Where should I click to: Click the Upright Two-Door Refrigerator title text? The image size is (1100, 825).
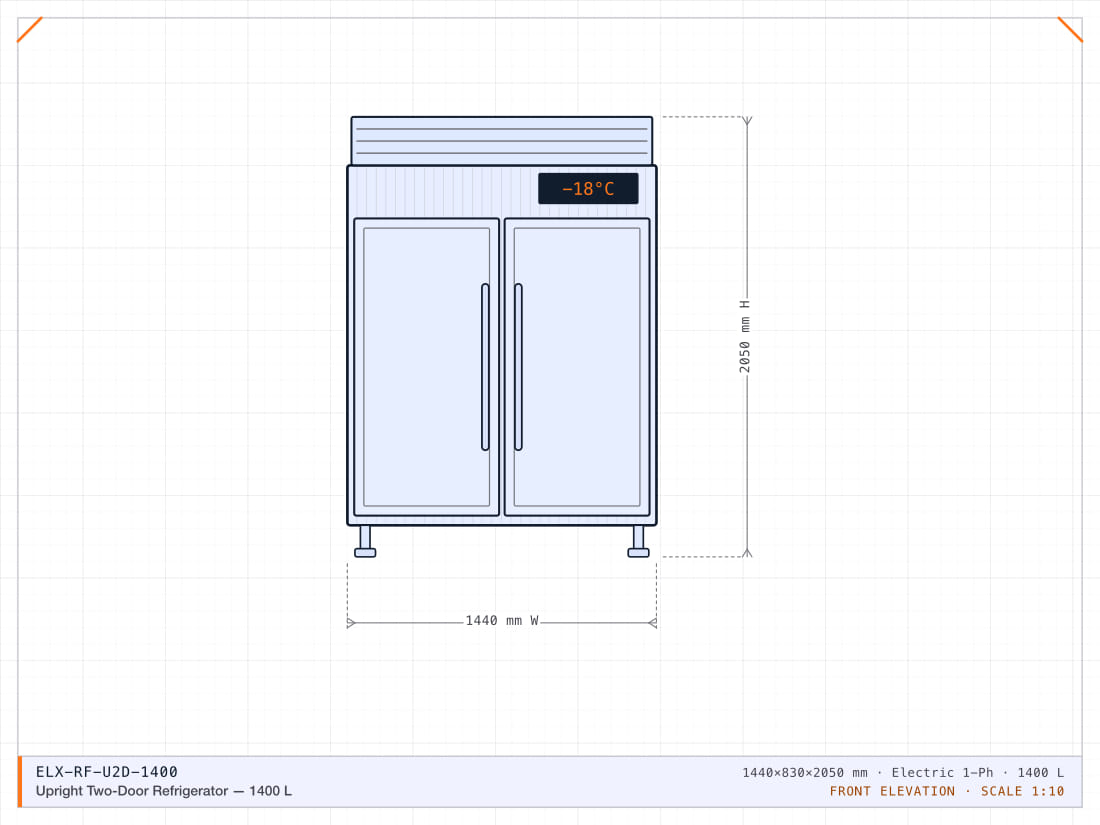pos(163,791)
